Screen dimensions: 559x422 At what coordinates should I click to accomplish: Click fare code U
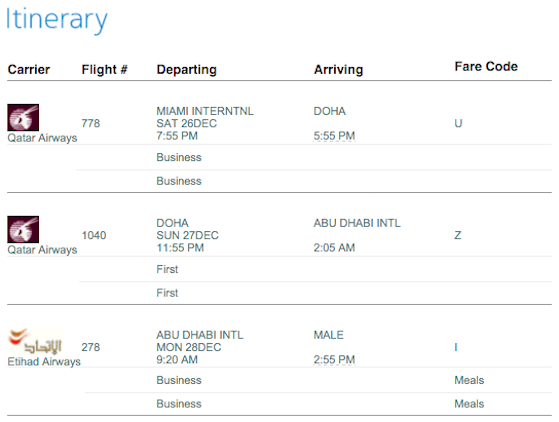(x=458, y=123)
